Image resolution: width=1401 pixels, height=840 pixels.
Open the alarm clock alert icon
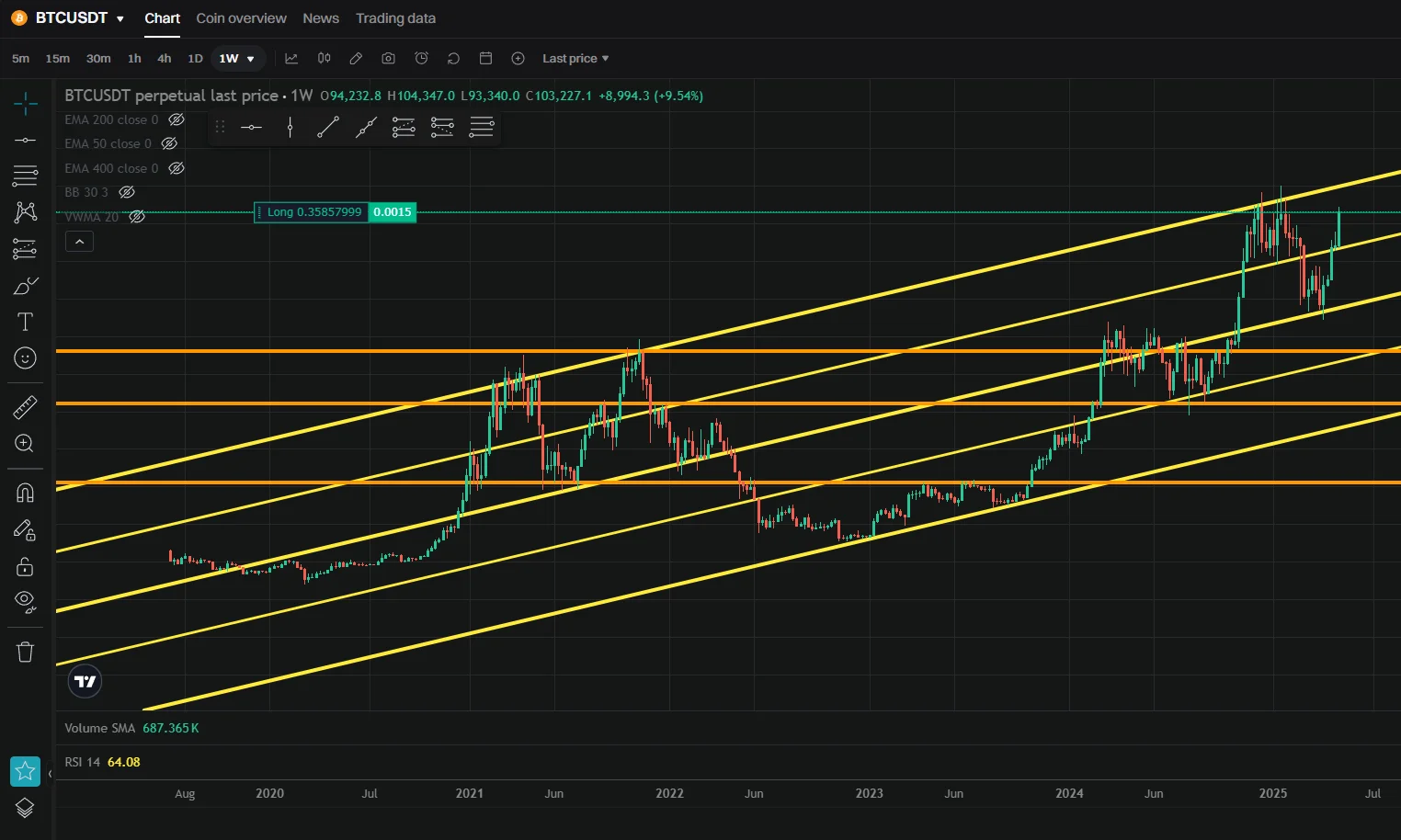click(x=421, y=58)
